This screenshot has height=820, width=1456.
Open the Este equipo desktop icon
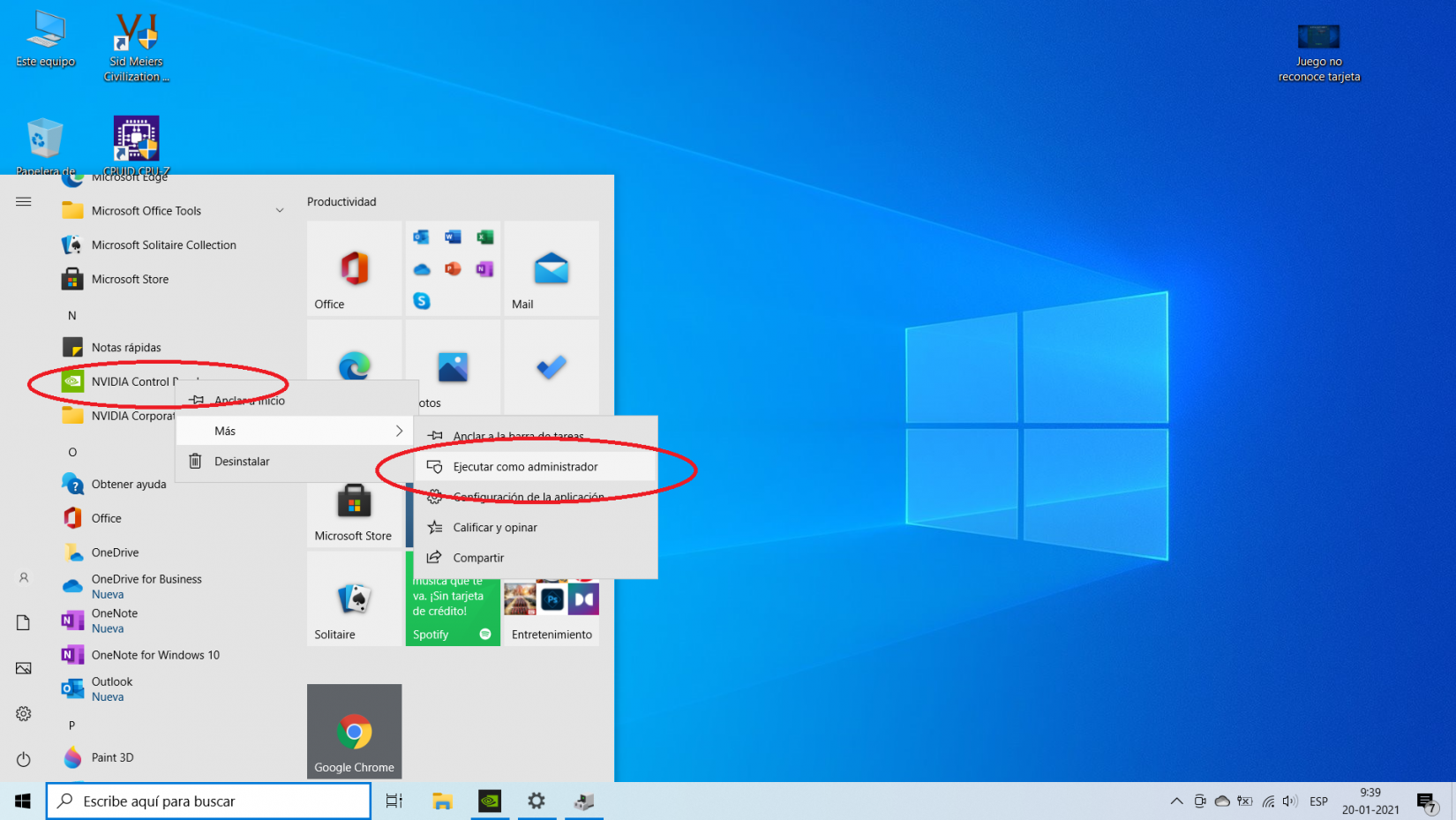coord(46,40)
